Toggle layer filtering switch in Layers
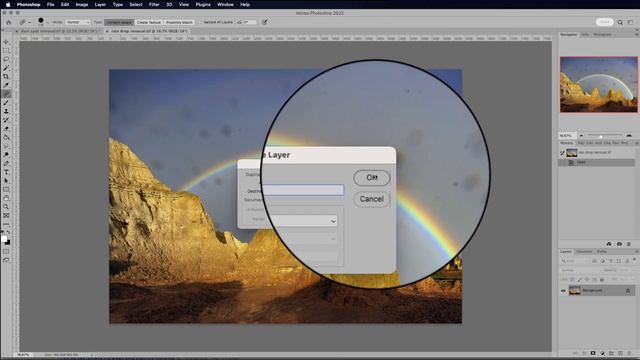 (634, 260)
